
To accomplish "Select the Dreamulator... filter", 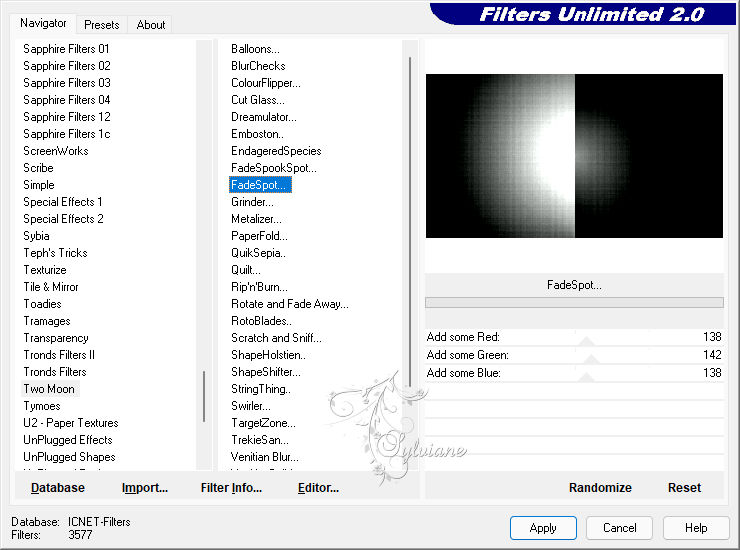I will [264, 117].
